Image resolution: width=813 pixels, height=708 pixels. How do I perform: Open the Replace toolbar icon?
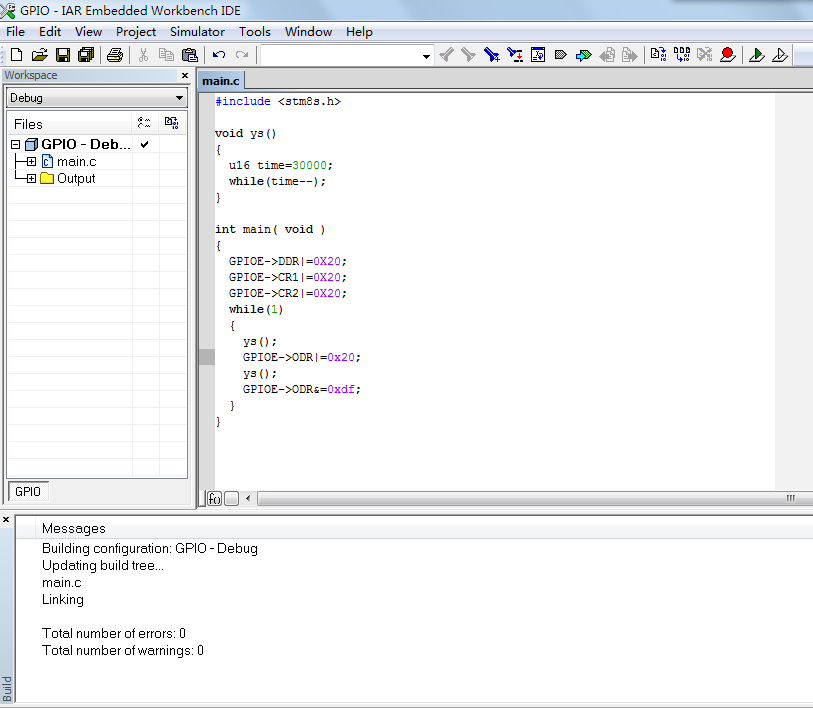pos(515,54)
